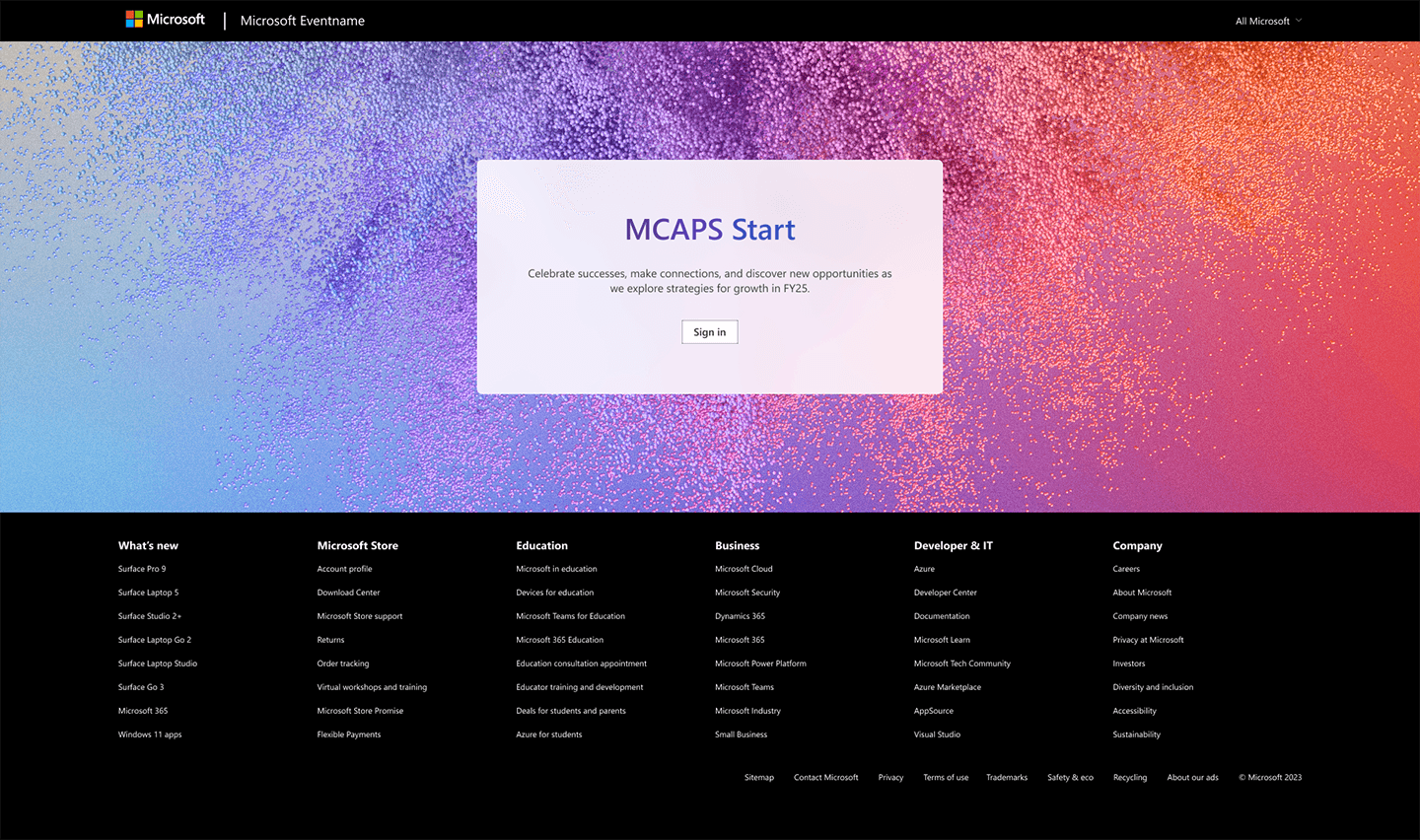Go to Surface Studio 2+ link

click(150, 616)
